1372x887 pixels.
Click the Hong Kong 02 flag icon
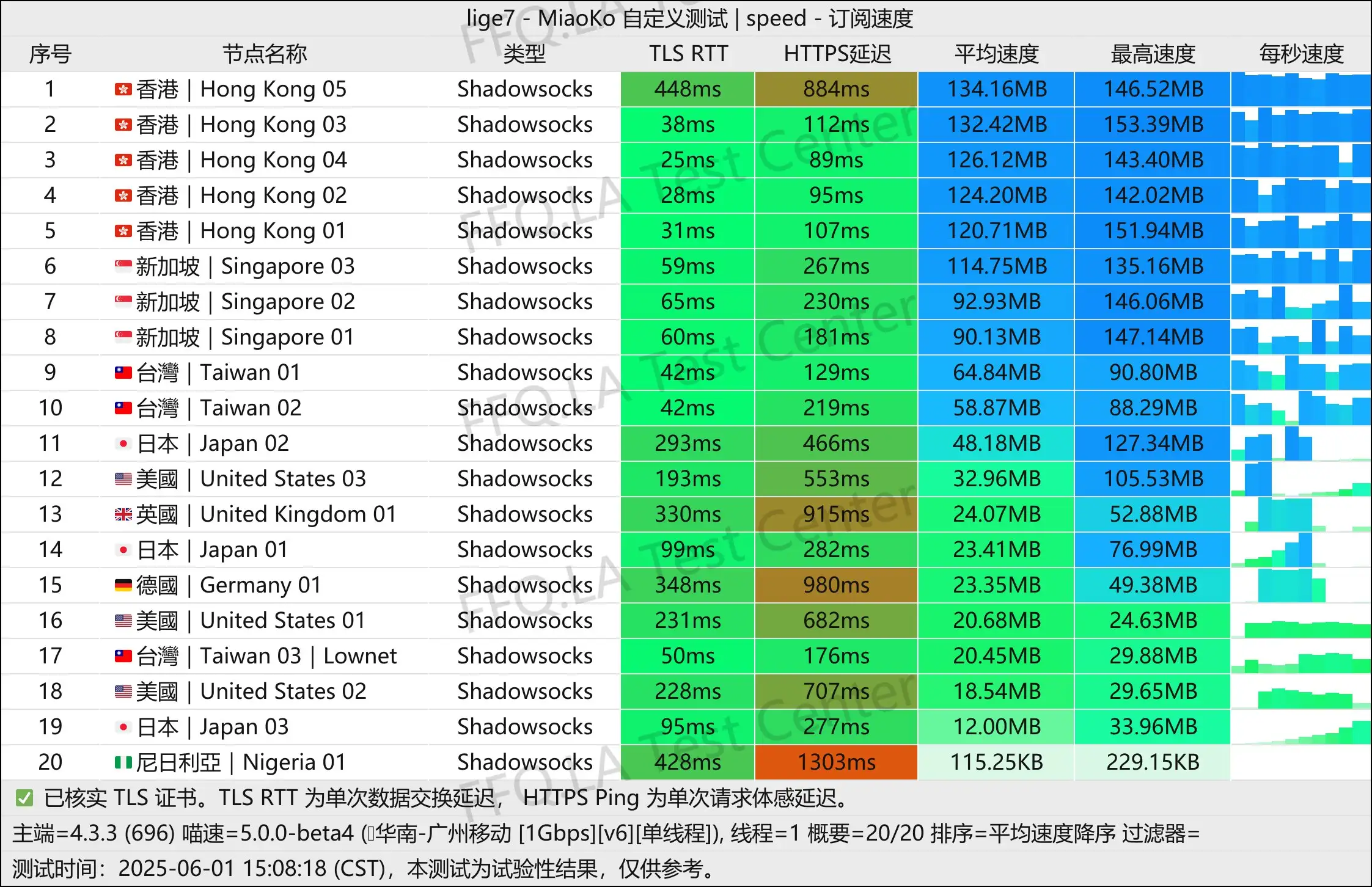coord(123,196)
